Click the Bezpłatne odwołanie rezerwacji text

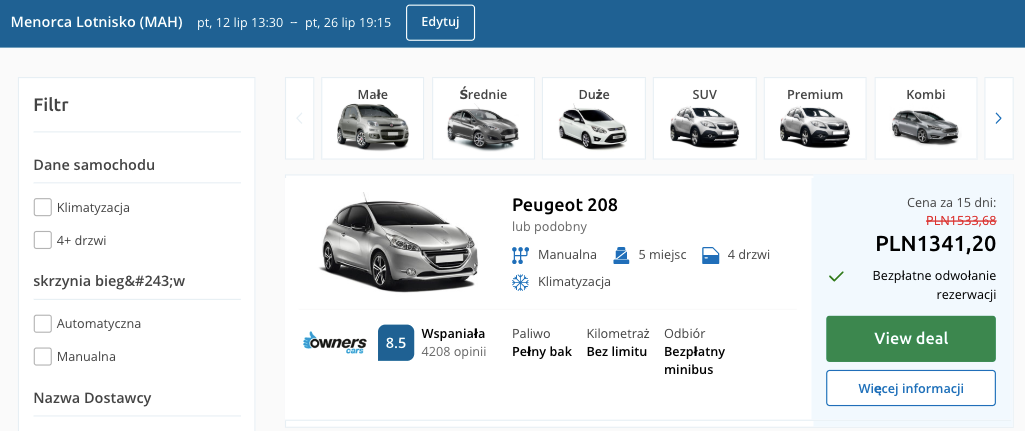pos(934,285)
